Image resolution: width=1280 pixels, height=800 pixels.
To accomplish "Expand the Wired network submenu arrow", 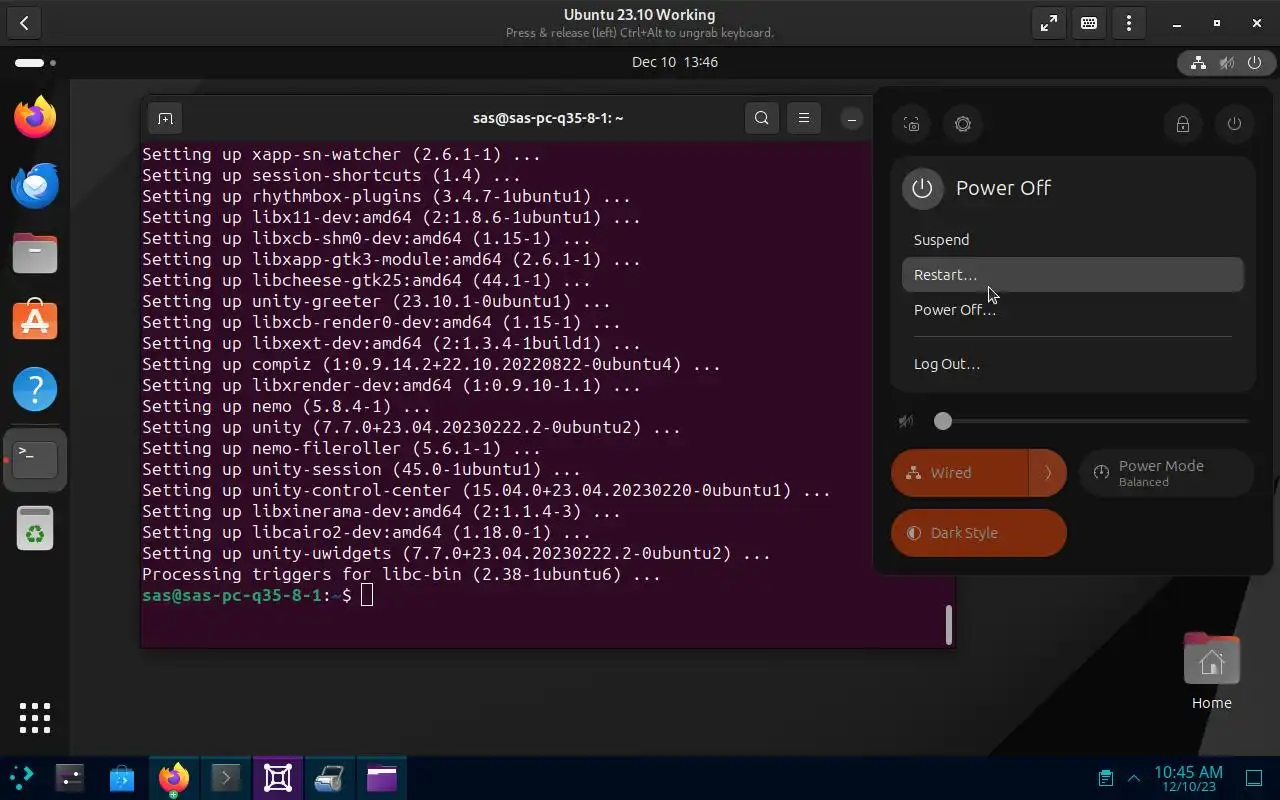I will pos(1048,473).
